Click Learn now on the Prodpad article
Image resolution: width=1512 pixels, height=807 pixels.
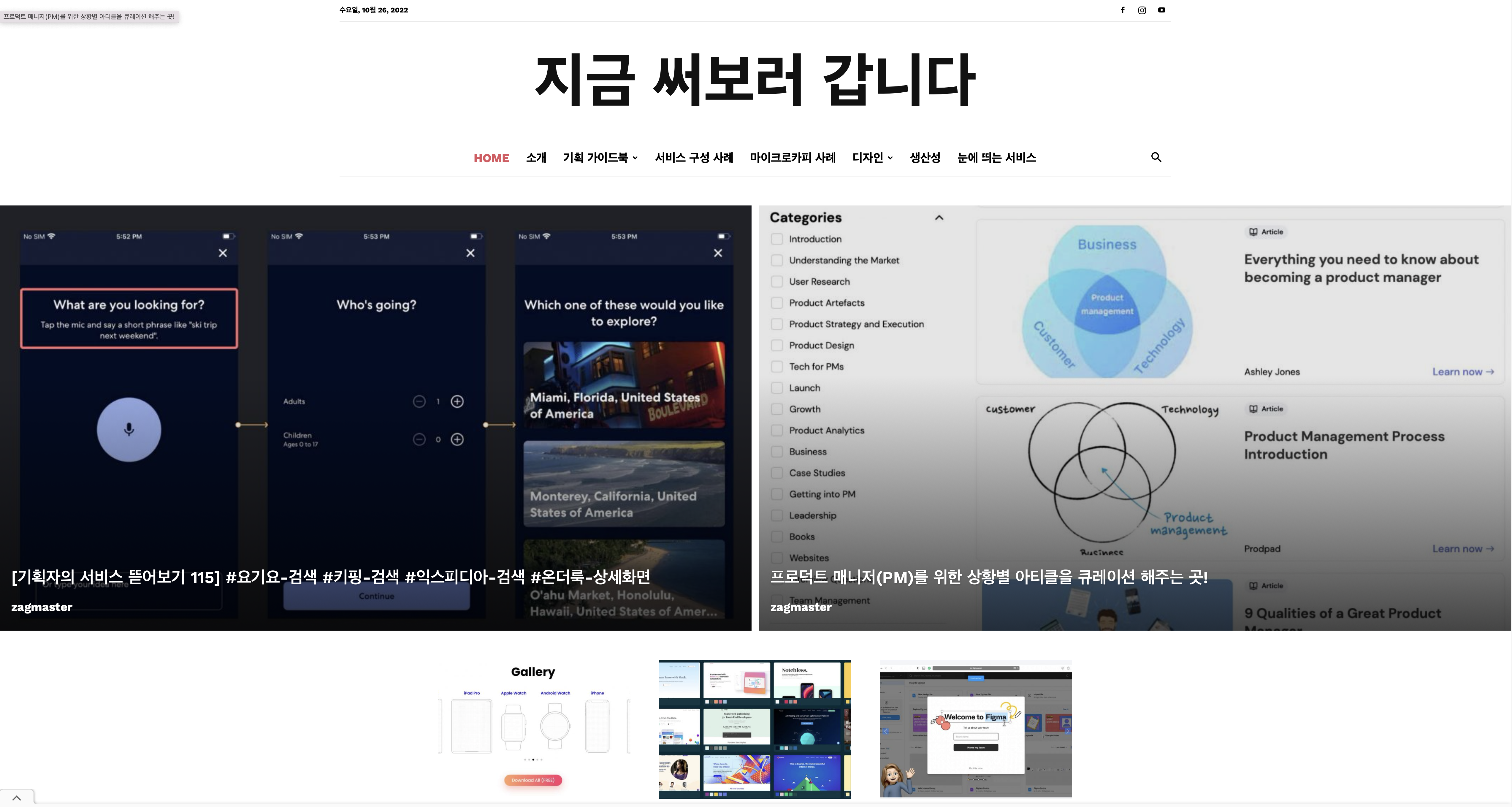click(1463, 549)
